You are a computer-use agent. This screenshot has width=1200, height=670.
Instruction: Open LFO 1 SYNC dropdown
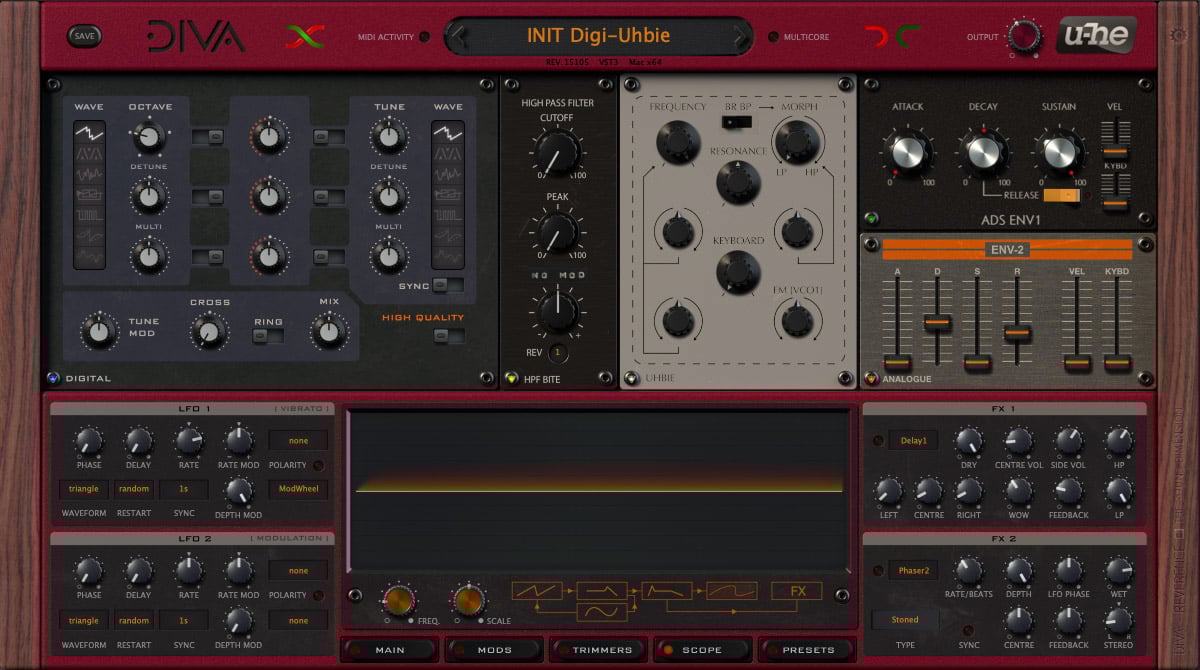pyautogui.click(x=184, y=489)
